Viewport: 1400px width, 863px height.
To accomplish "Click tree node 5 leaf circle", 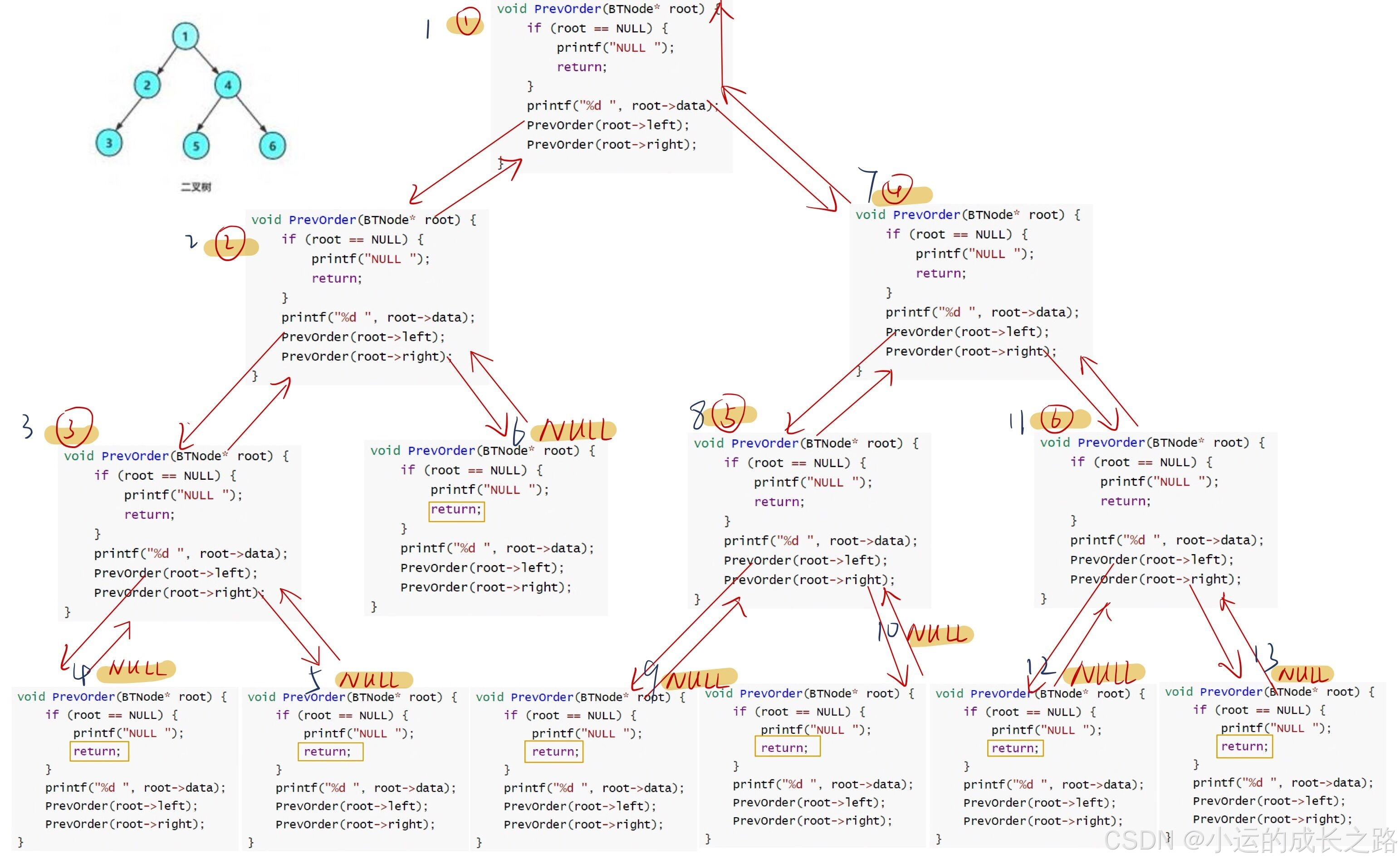I will (196, 146).
